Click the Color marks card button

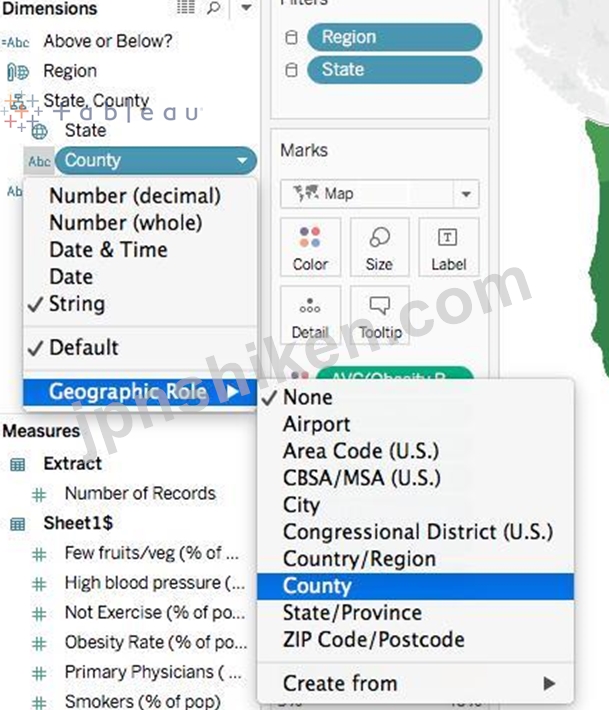(x=310, y=247)
